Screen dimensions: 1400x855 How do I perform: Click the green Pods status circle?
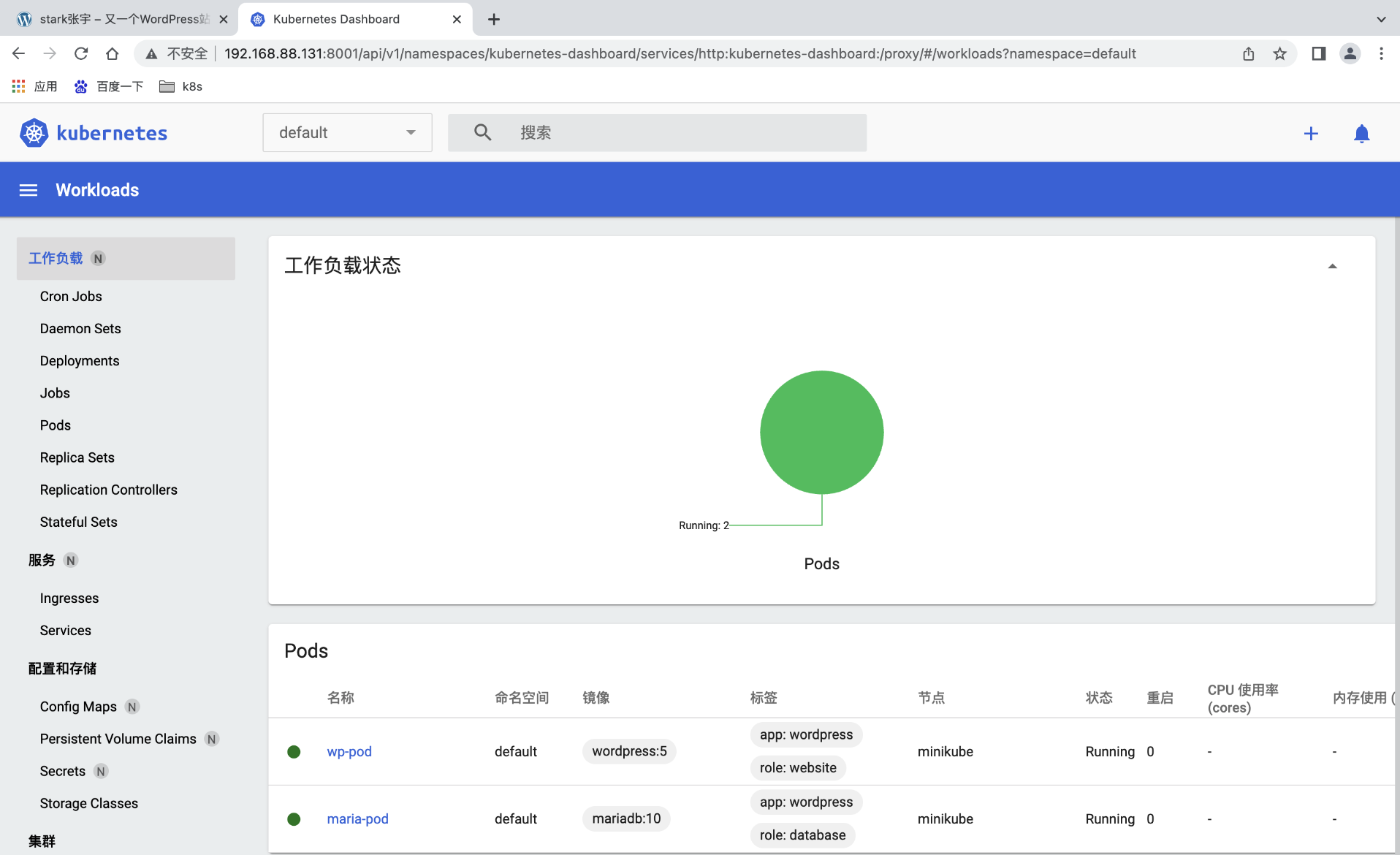tap(821, 433)
